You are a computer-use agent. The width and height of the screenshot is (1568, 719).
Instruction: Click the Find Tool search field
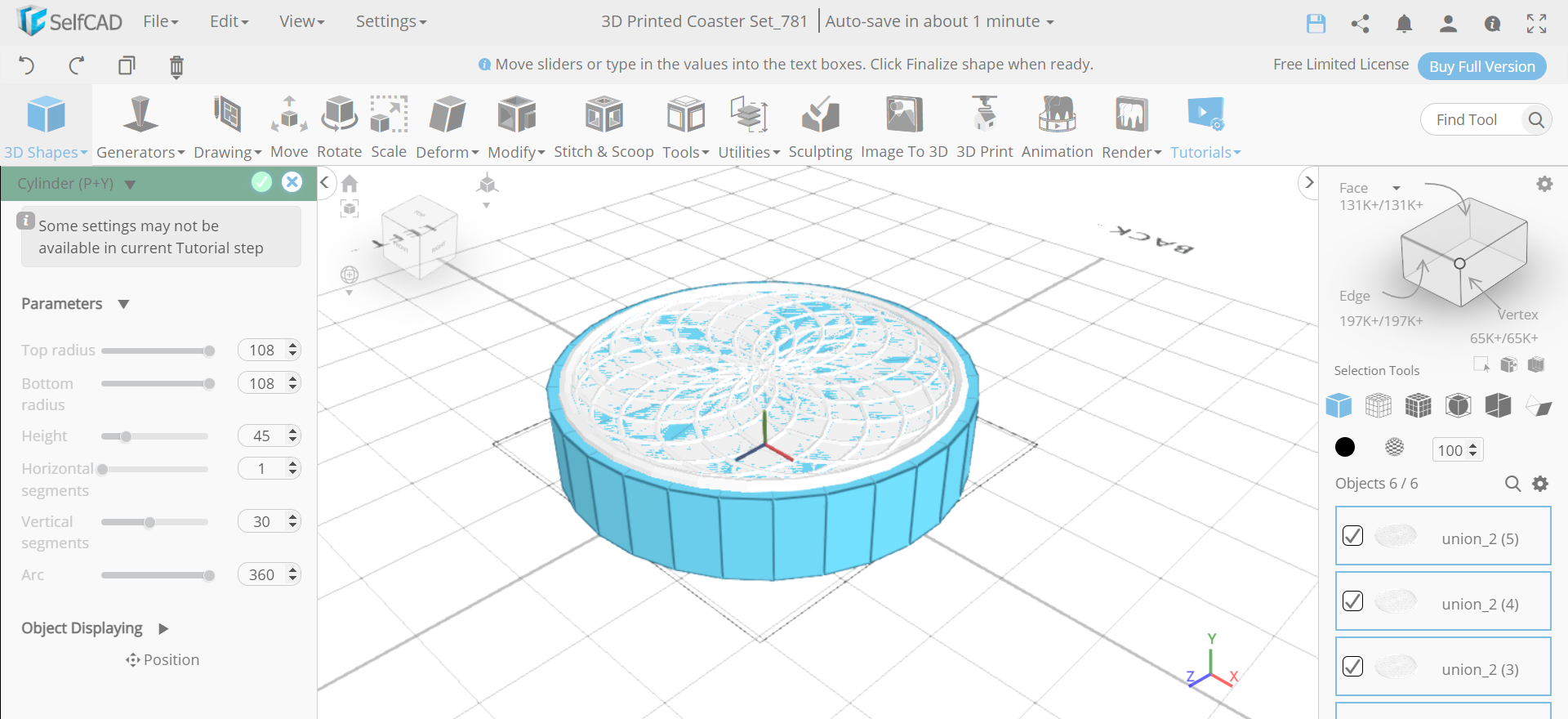[1486, 120]
